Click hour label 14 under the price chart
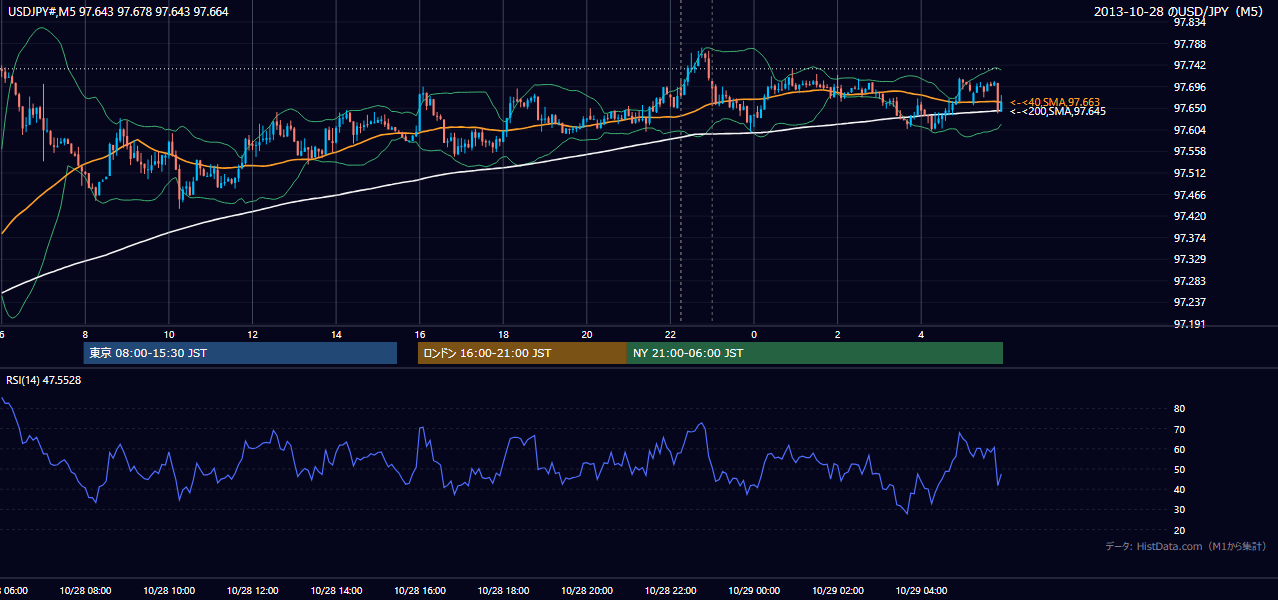The width and height of the screenshot is (1278, 600). point(337,334)
